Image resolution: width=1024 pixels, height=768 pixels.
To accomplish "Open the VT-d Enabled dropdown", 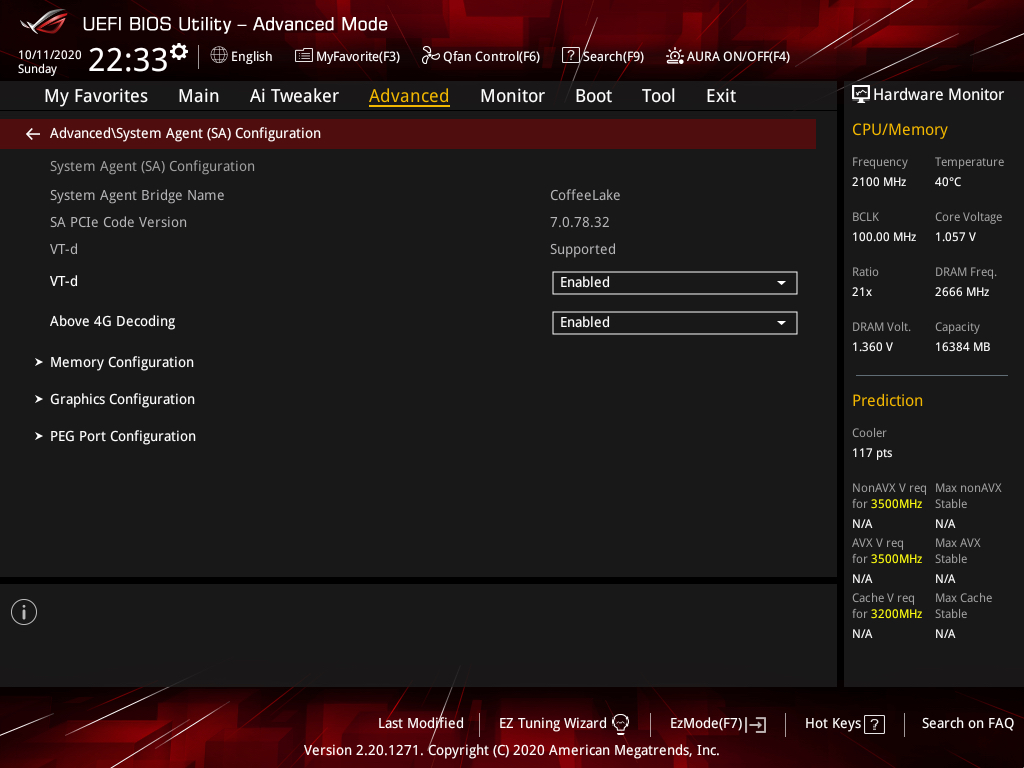I will tap(675, 283).
